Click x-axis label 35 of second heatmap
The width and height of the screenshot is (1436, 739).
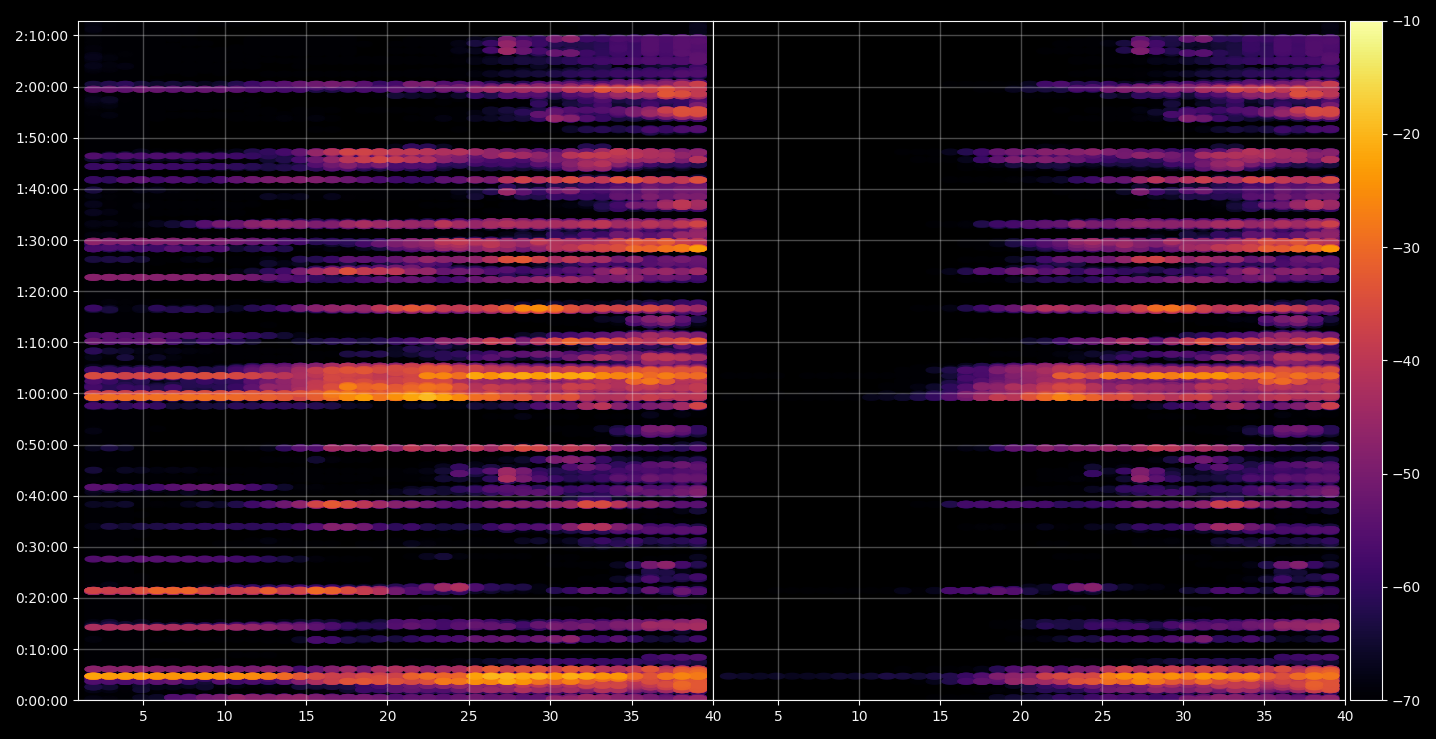[1264, 716]
